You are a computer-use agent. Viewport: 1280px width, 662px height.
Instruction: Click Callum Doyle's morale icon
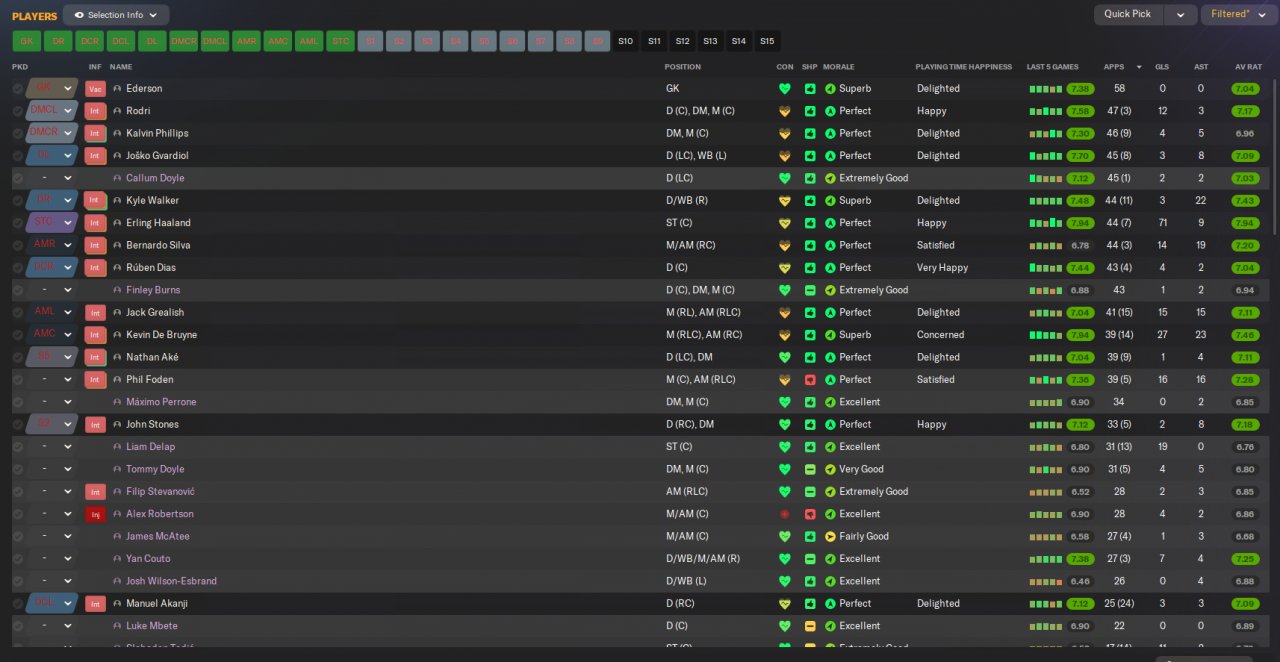[x=830, y=178]
